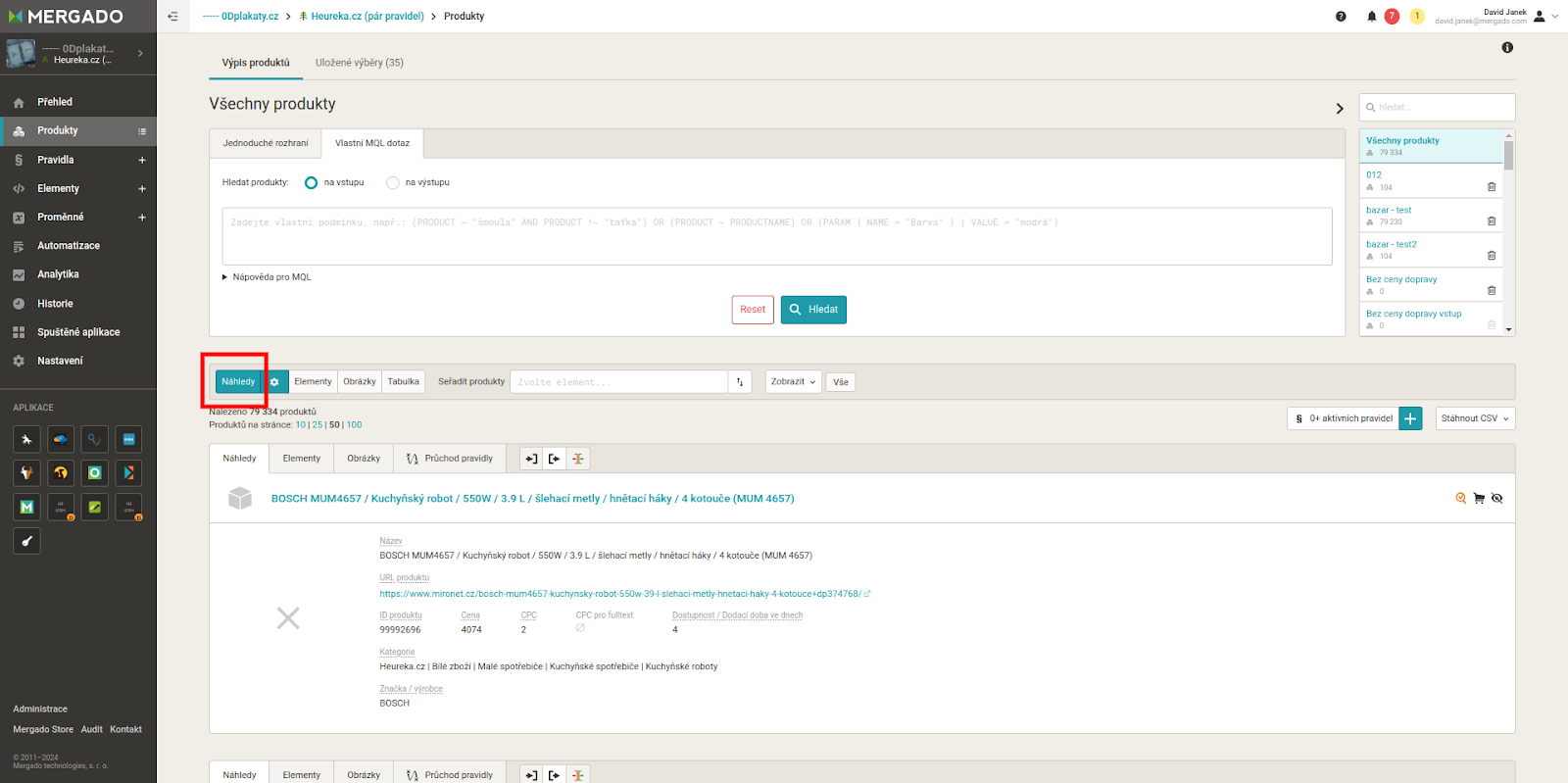Open the green M app icon
The height and width of the screenshot is (783, 1568).
(x=26, y=507)
